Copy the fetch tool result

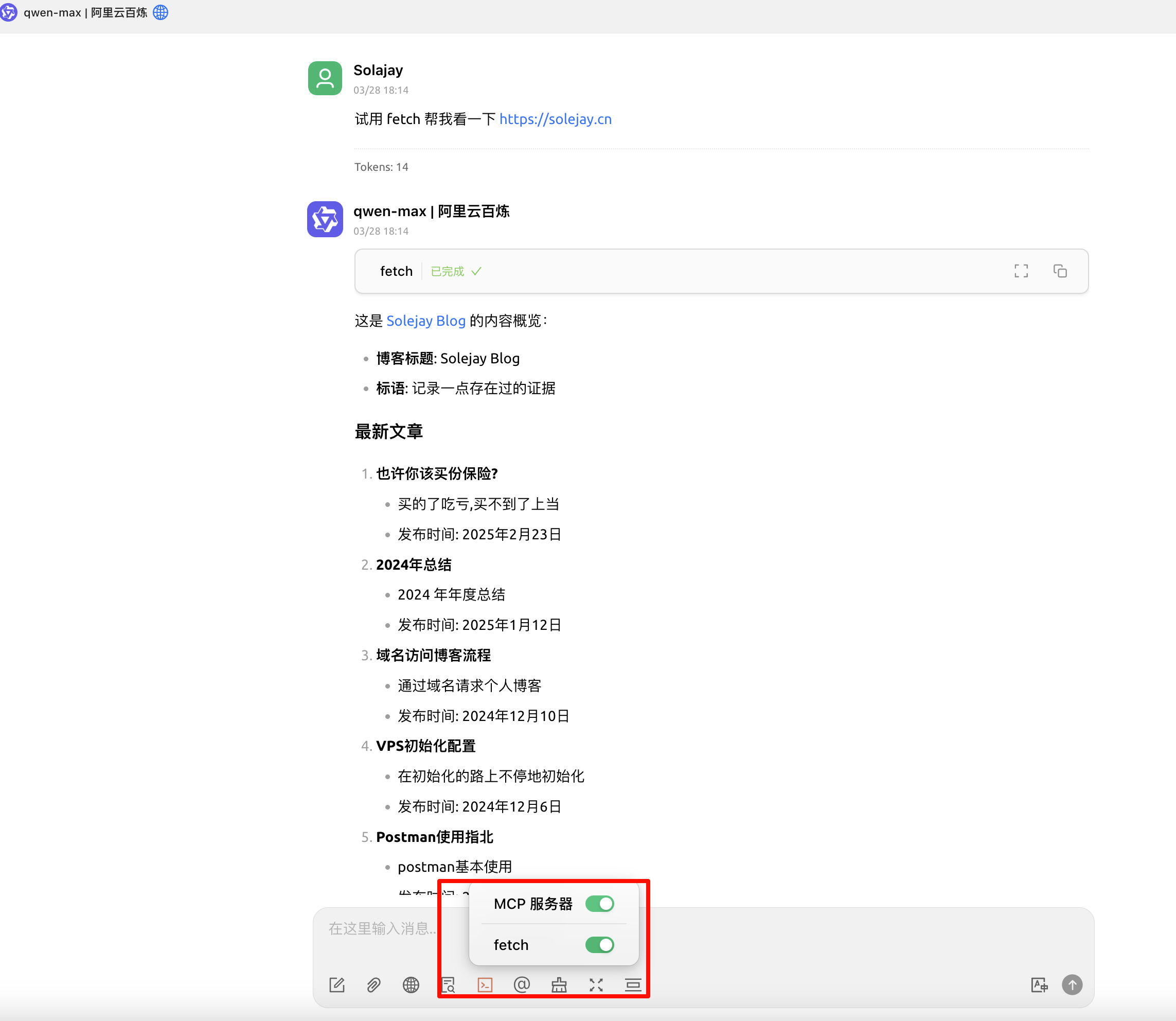pos(1060,271)
